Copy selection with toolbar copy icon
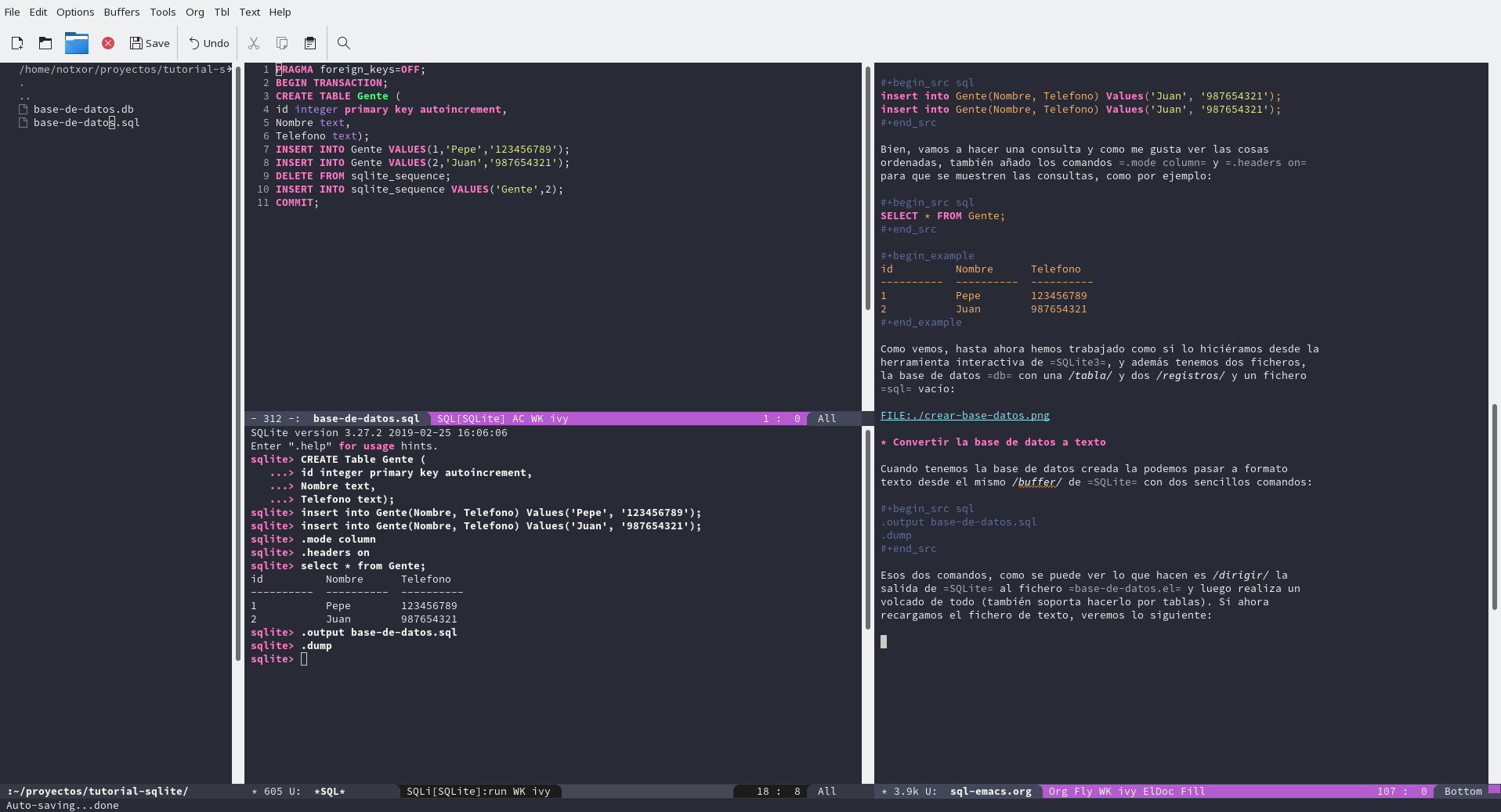 tap(282, 43)
